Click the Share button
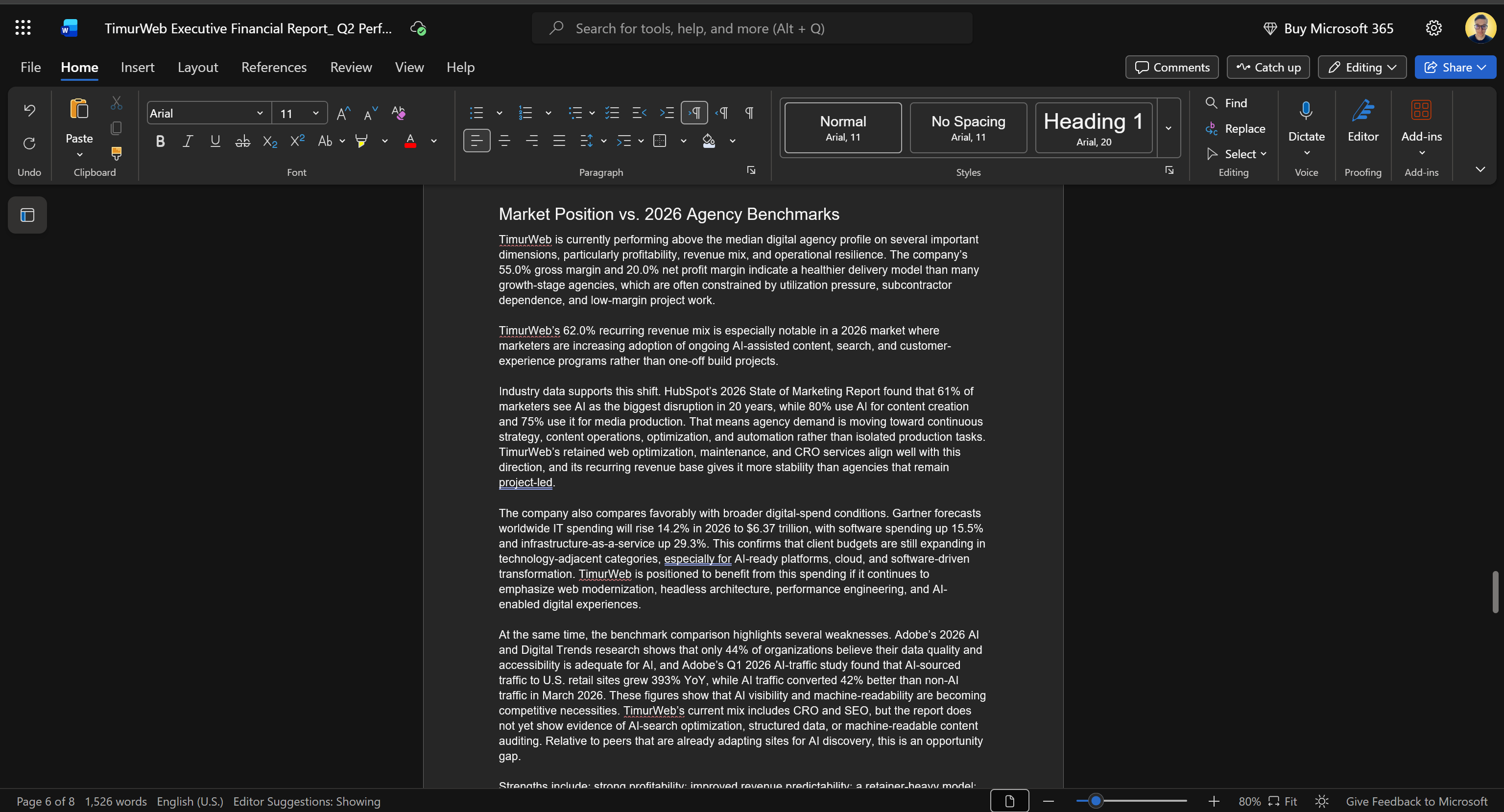This screenshot has height=812, width=1504. (x=1455, y=67)
